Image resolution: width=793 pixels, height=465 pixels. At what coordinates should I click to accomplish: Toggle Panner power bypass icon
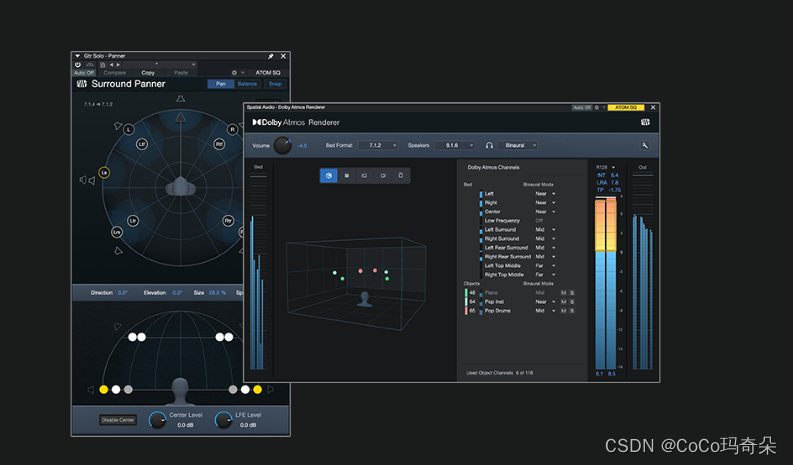tap(78, 65)
